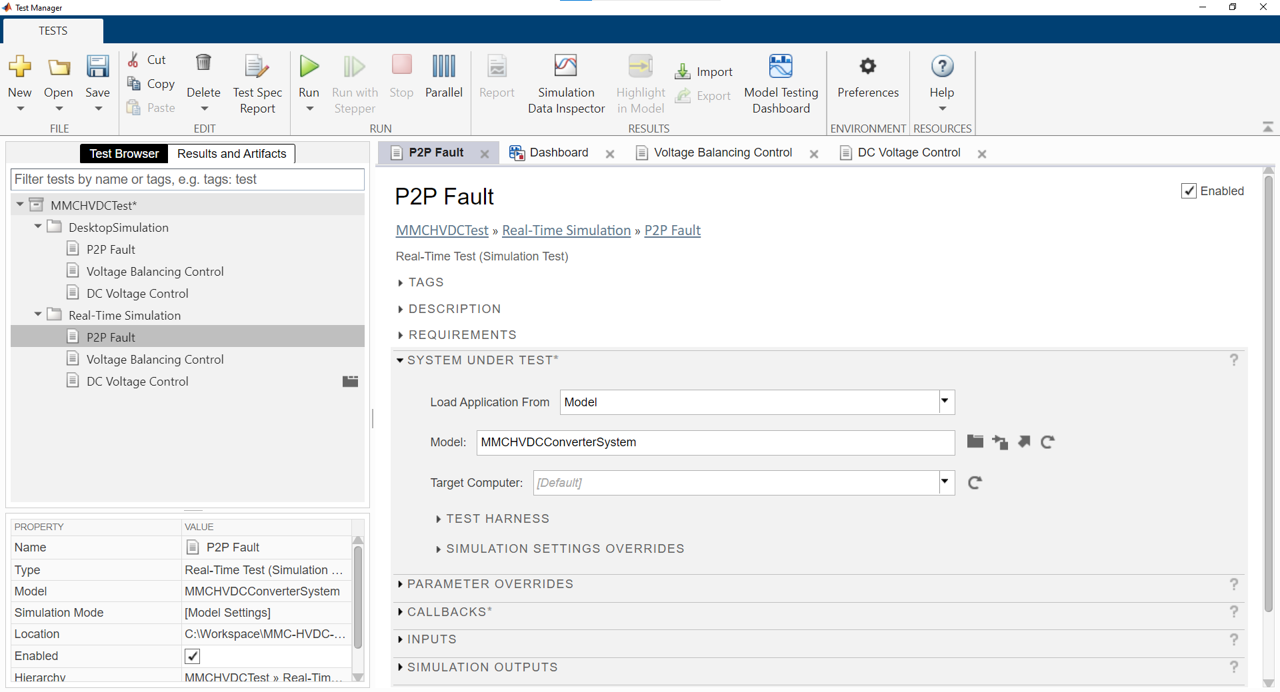
Task: Generate a Test Spec Report
Action: 257,84
